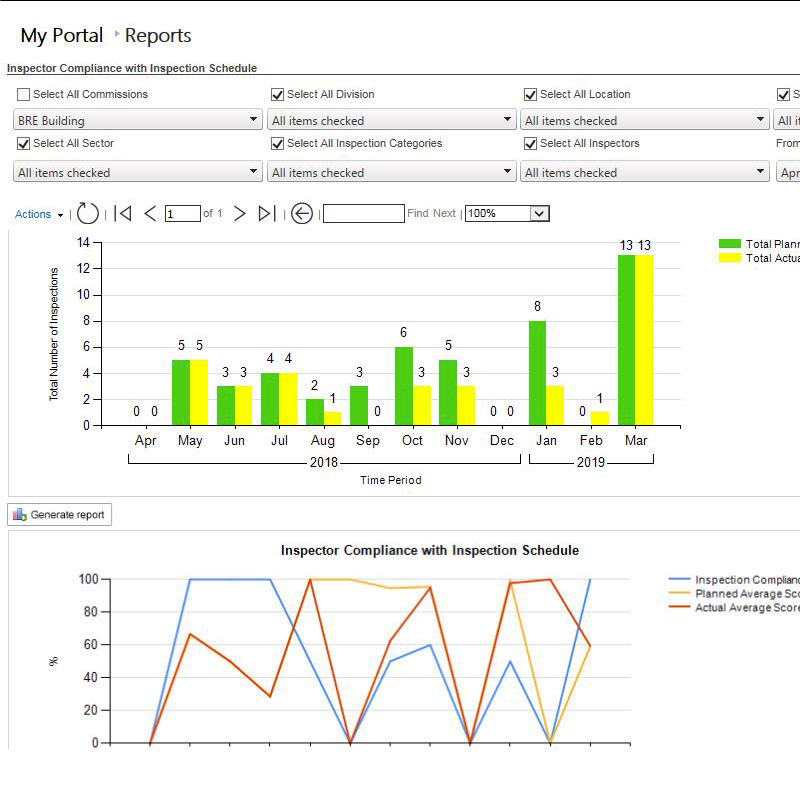Screen dimensions: 800x800
Task: Click breadcrumb arrow before Reports
Action: click(117, 35)
